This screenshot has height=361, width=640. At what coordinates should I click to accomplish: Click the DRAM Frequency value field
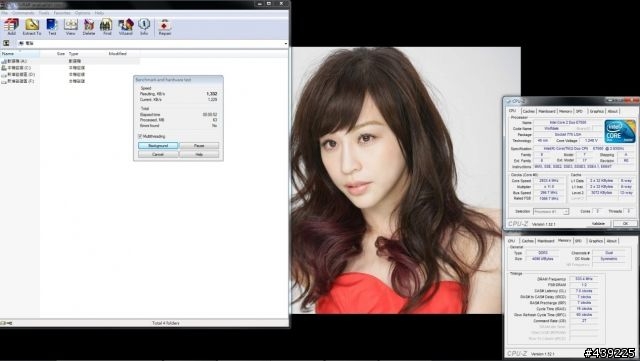[584, 279]
